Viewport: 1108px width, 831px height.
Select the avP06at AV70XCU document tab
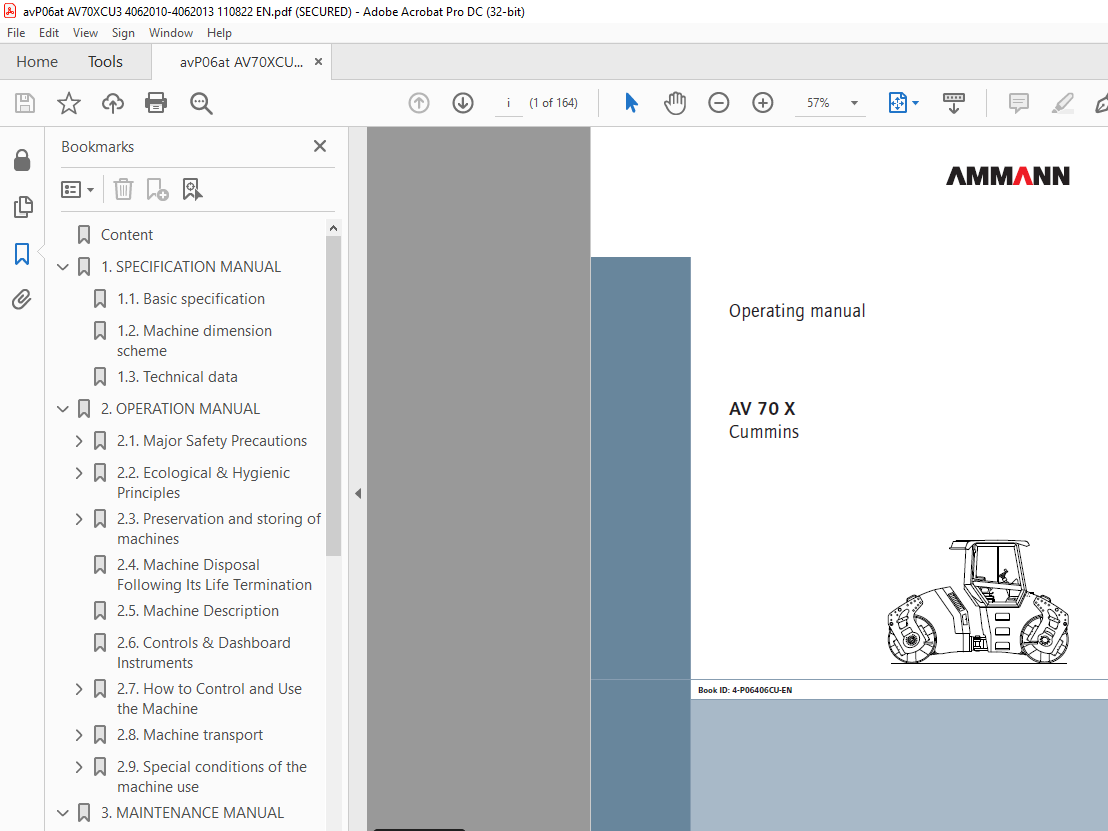(241, 62)
